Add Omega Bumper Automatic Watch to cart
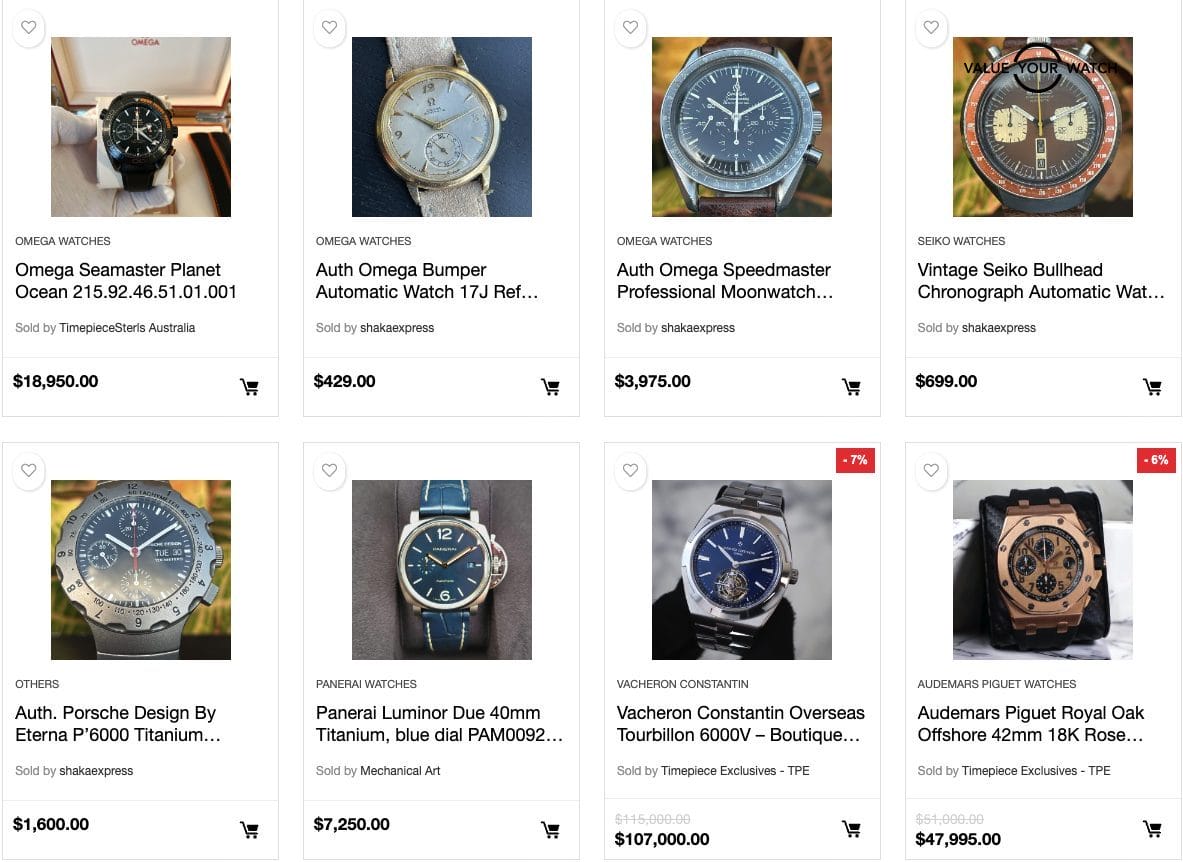This screenshot has width=1183, height=862. click(550, 388)
